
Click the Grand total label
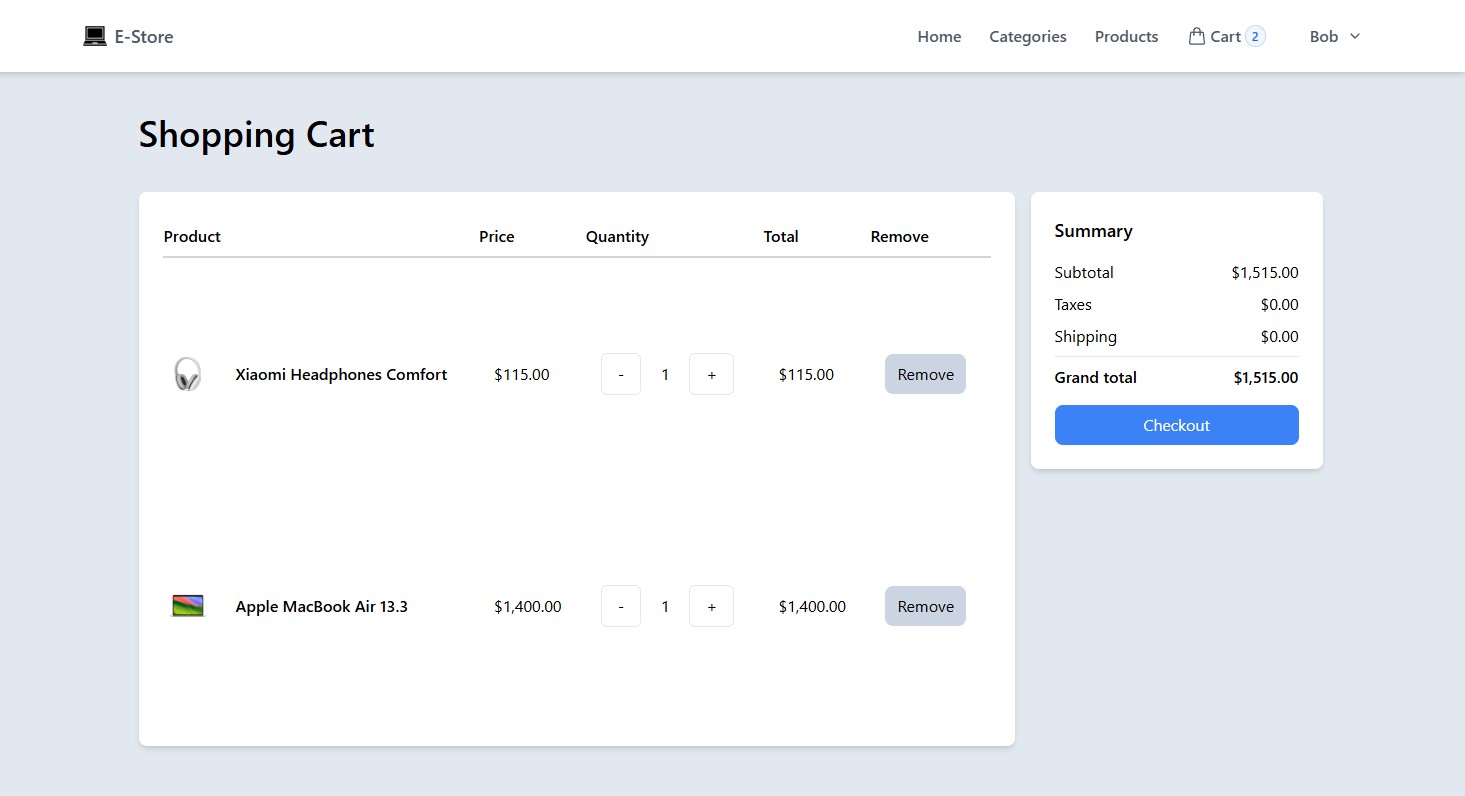click(x=1095, y=377)
